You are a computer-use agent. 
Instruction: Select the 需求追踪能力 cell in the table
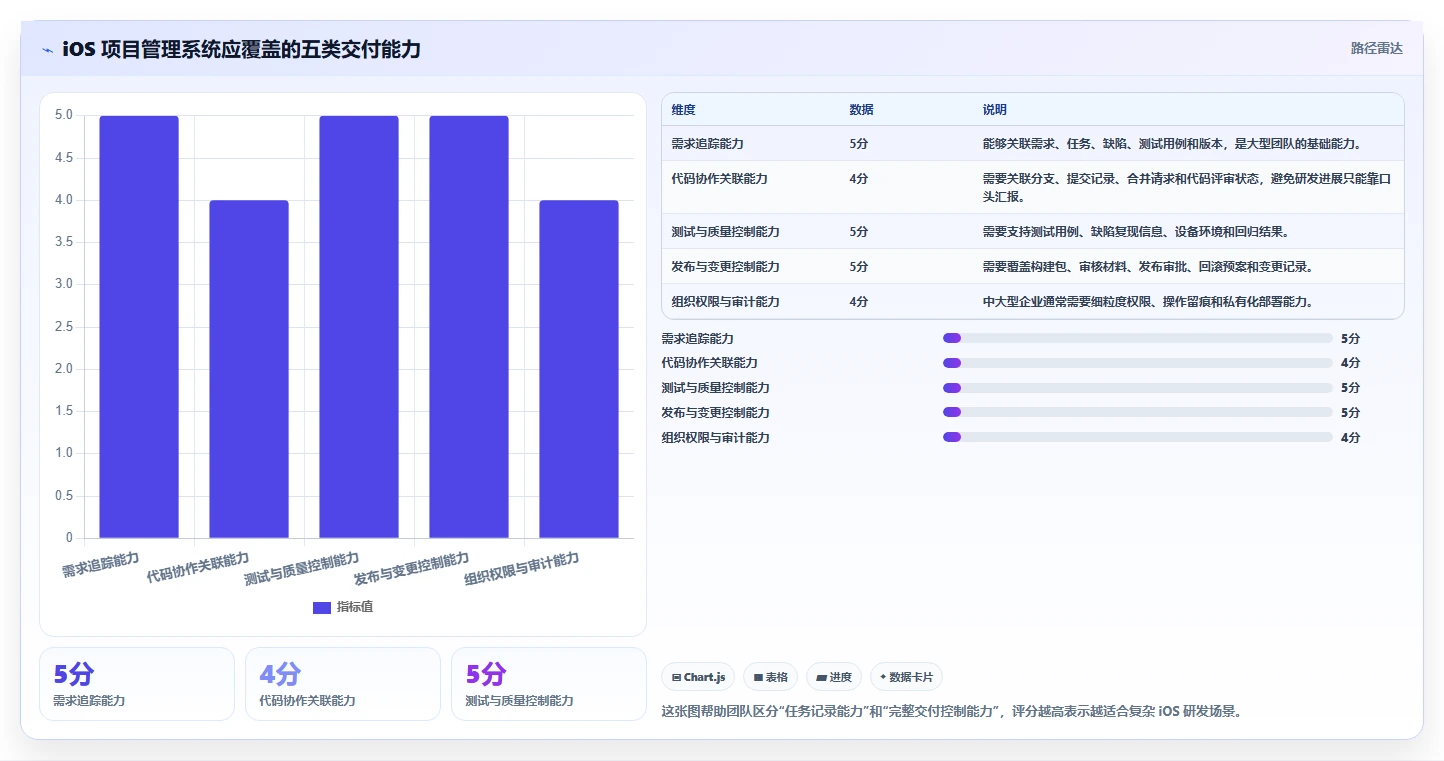708,144
